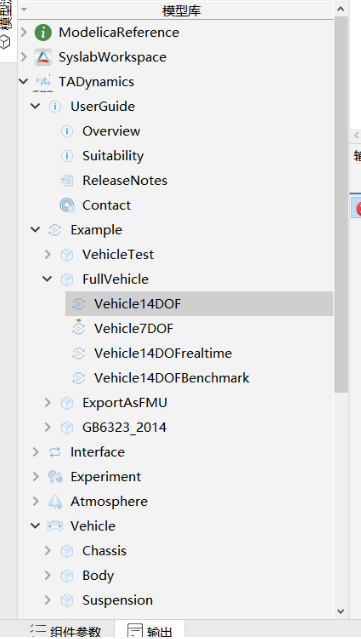Image resolution: width=361 pixels, height=639 pixels.
Task: Expand the Chassis package
Action: tap(48, 551)
